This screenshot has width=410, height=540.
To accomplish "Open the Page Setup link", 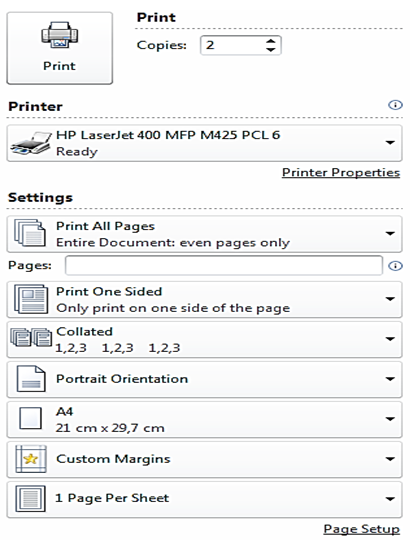I will point(361,529).
